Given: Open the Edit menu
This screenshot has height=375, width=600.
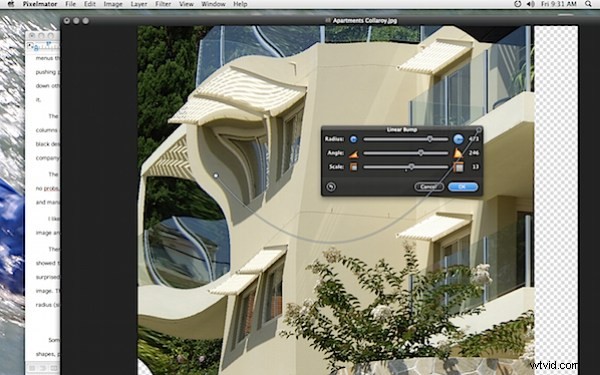Looking at the screenshot, I should pos(90,4).
